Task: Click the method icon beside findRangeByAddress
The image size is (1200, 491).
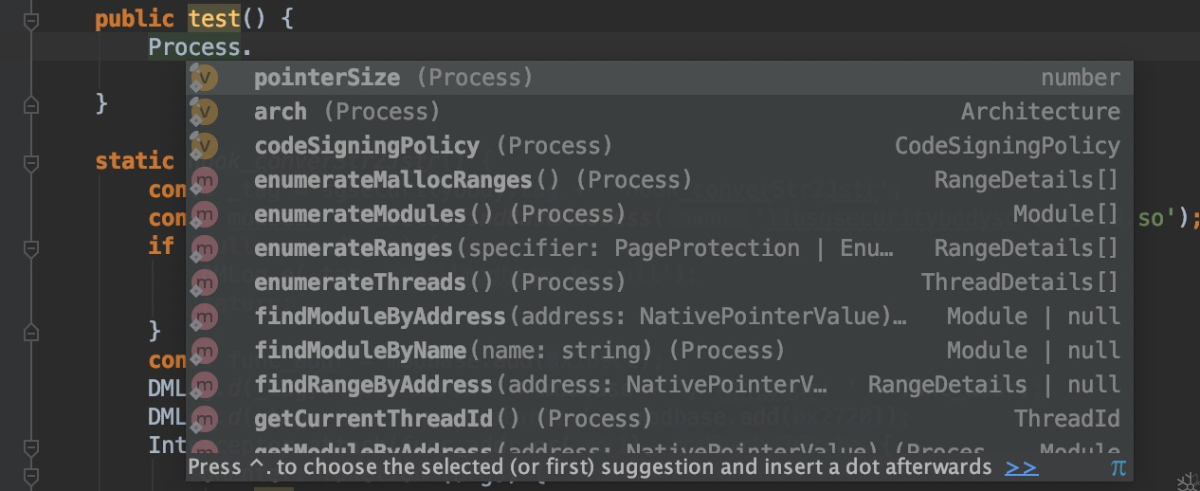Action: (x=204, y=384)
